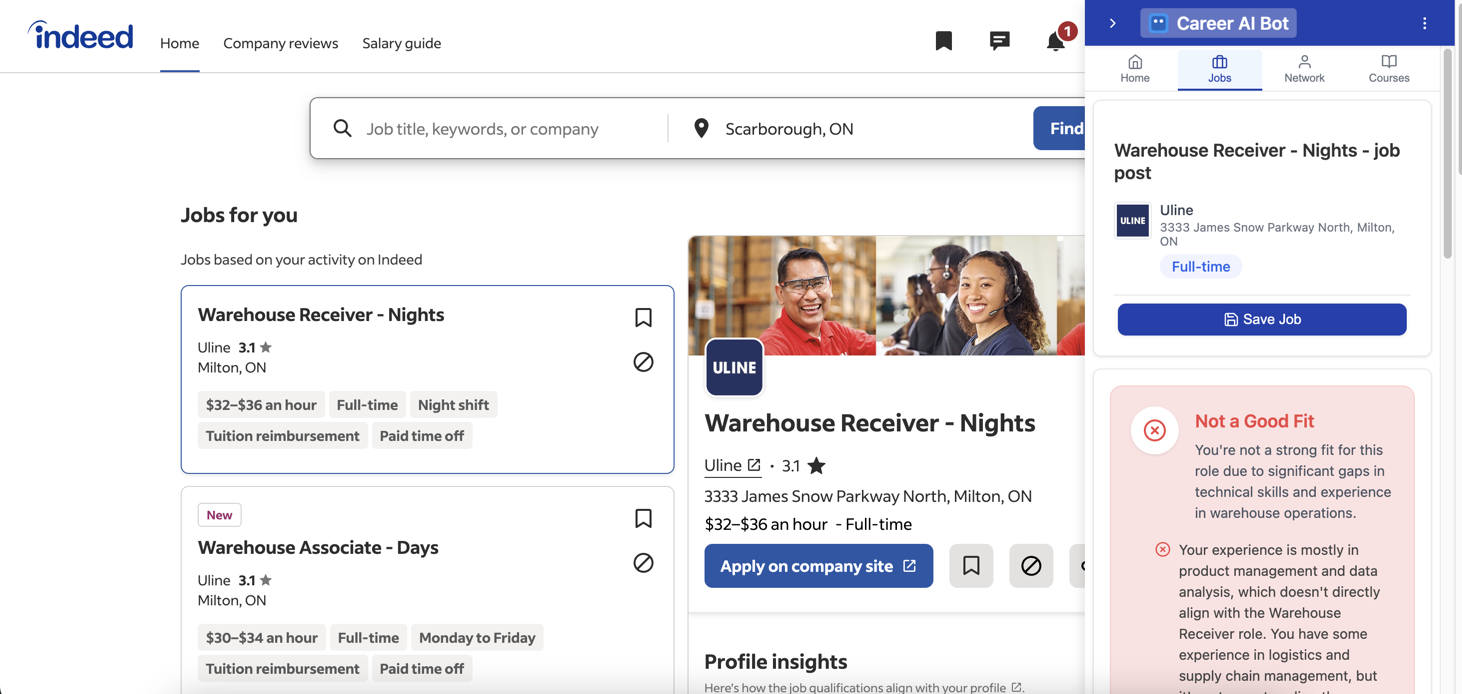
Task: Open the Warehouse Associate - Days card title
Action: click(318, 548)
